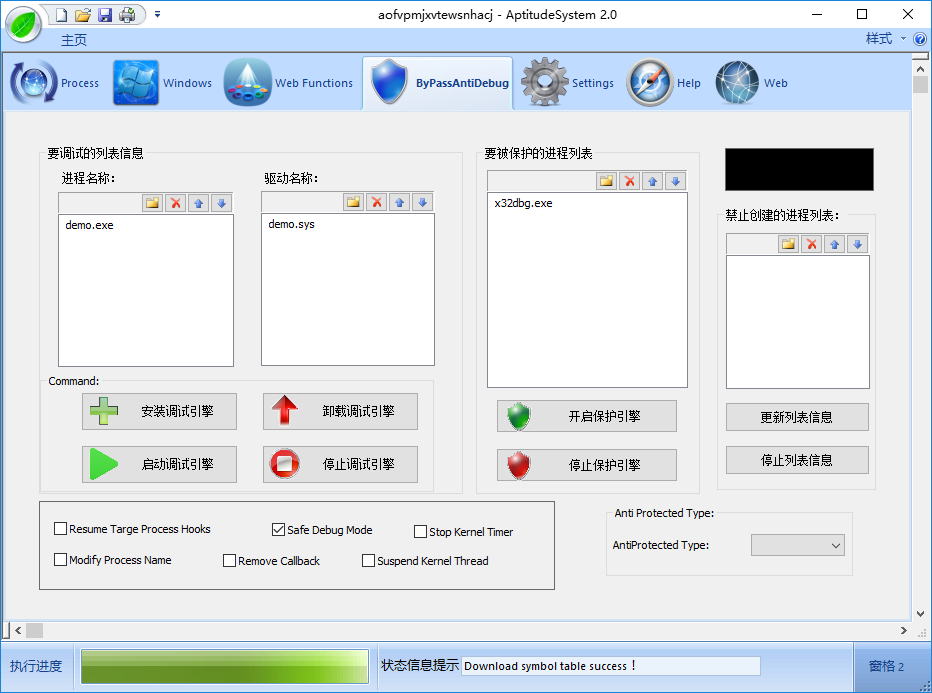Open the Web tab with globe icon
This screenshot has height=693, width=932.
(751, 83)
